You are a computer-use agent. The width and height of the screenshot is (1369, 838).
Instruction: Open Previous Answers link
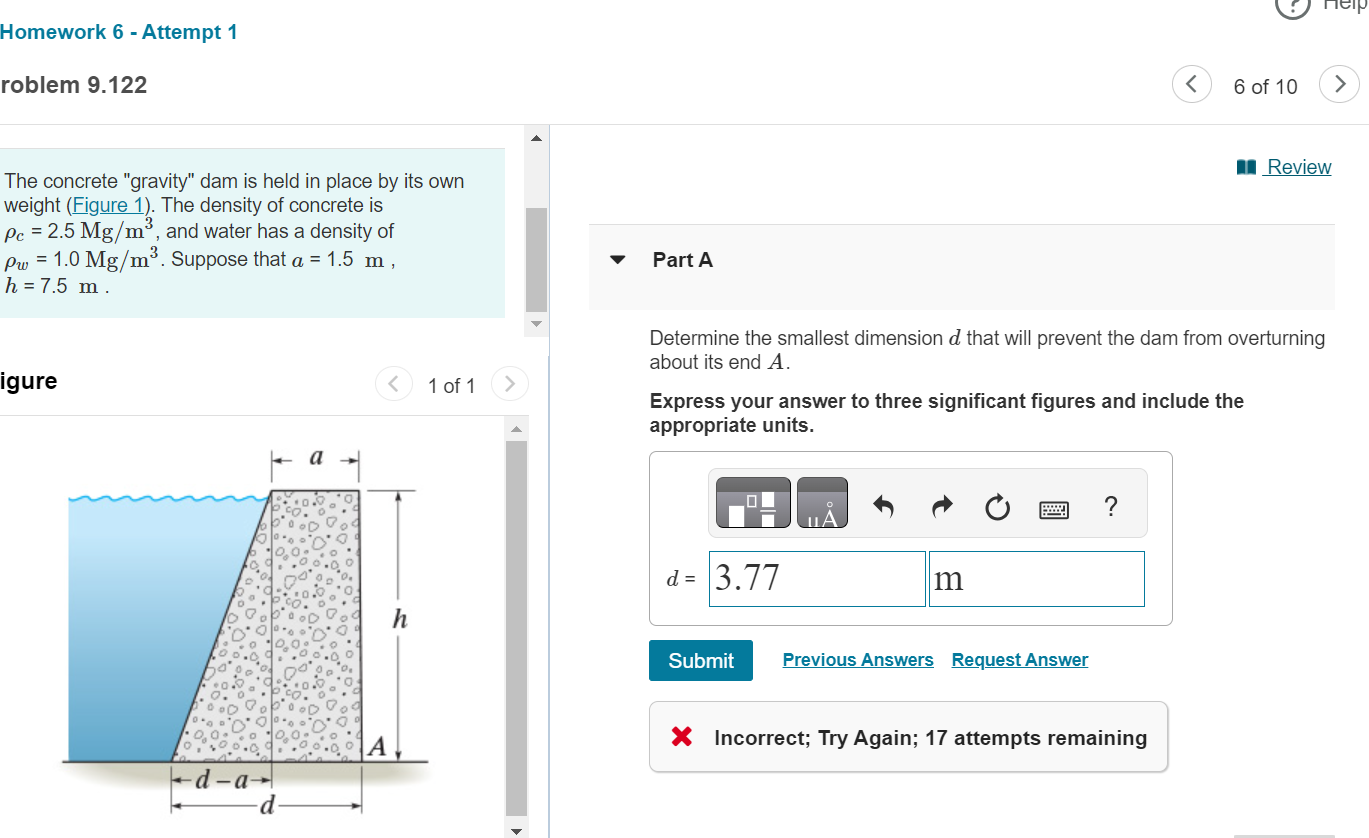tap(857, 659)
